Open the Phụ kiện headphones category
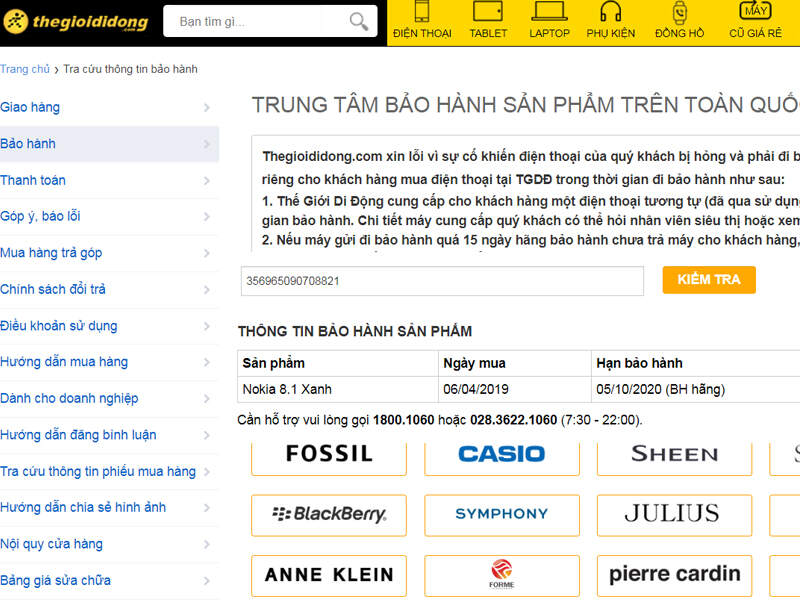This screenshot has width=800, height=600. [x=611, y=22]
